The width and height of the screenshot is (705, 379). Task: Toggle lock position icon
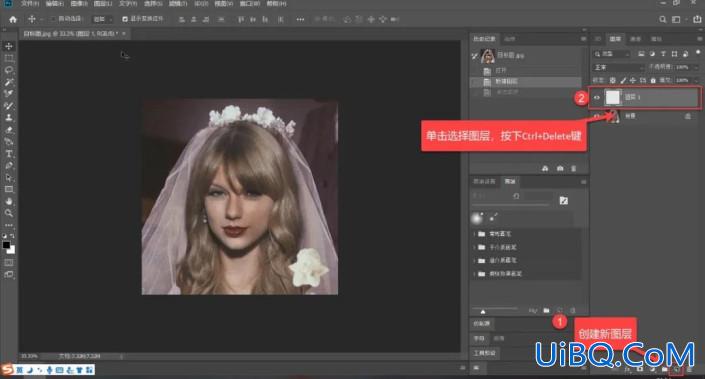633,80
